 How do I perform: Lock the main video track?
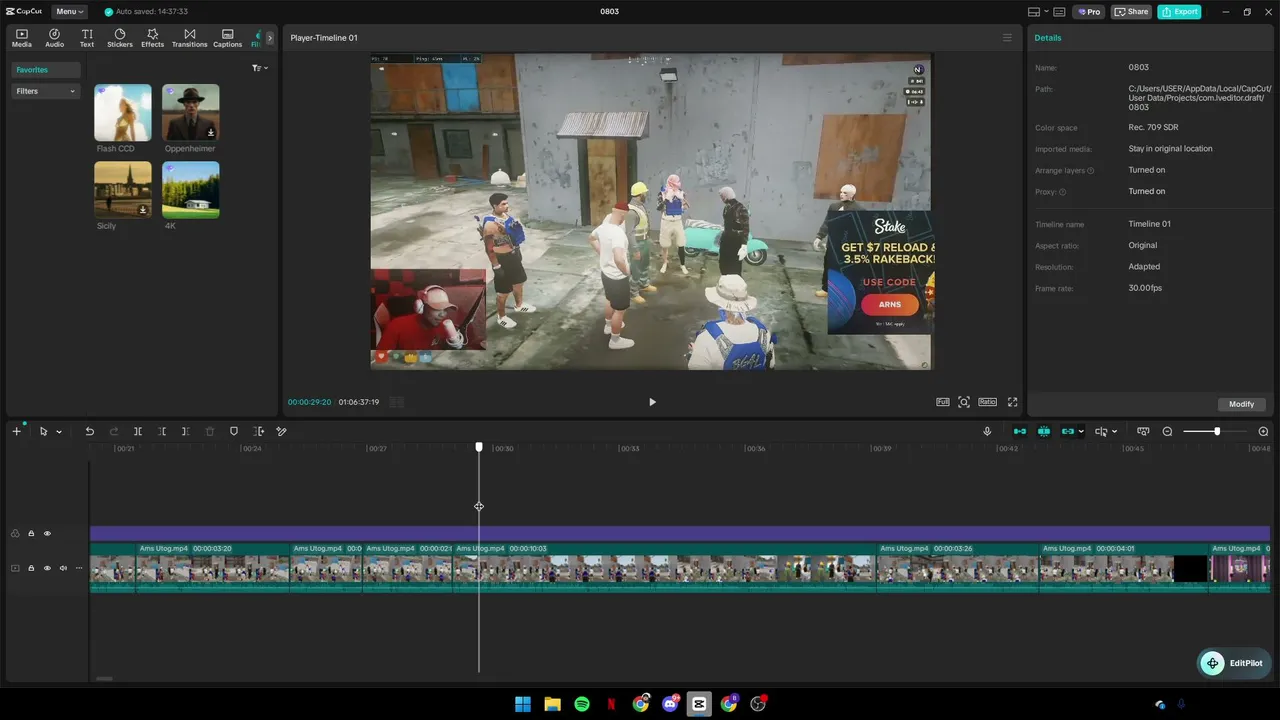click(x=31, y=568)
